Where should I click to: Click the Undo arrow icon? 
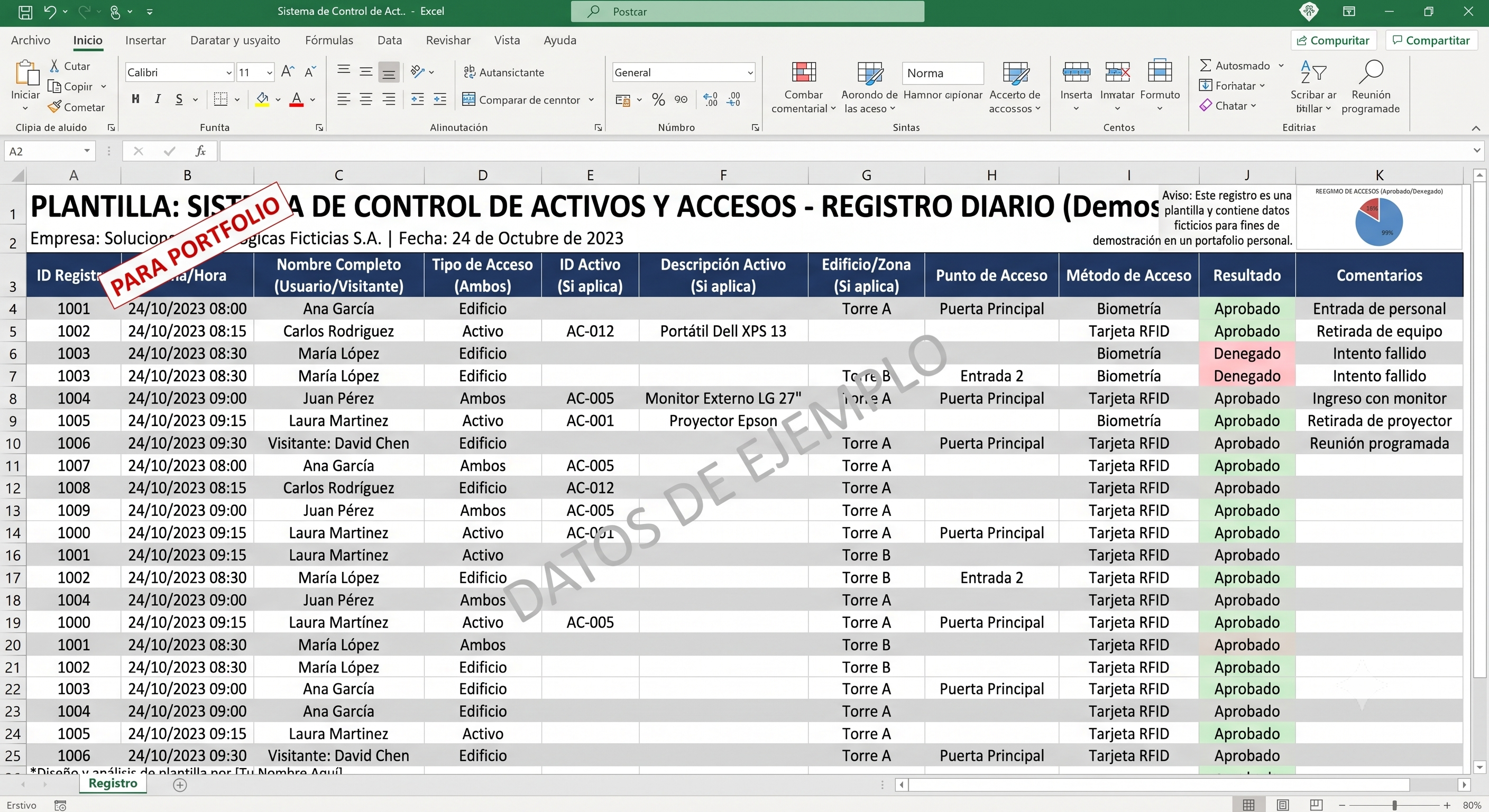50,12
